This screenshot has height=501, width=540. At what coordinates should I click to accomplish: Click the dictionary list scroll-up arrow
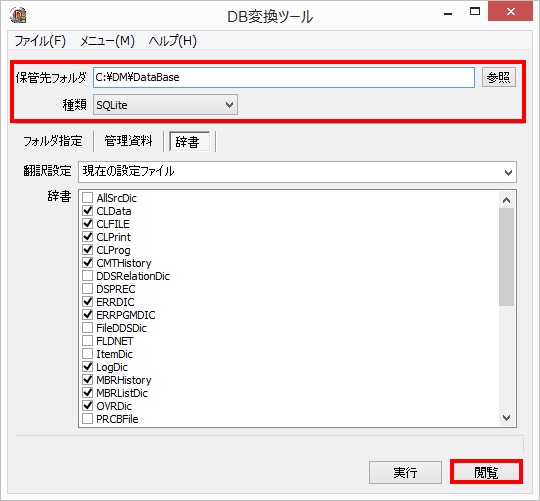(x=506, y=200)
